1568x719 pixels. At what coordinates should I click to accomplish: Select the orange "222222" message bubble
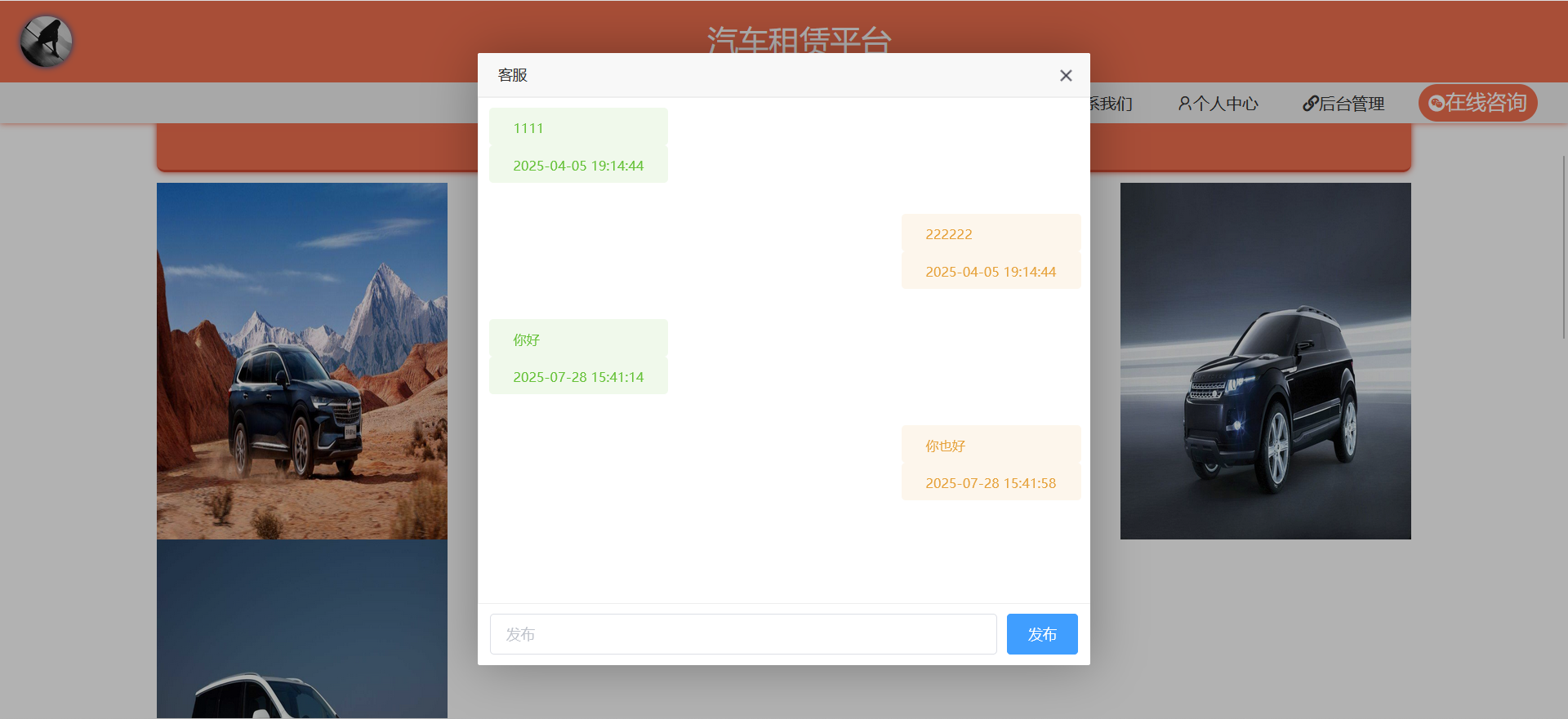coord(990,234)
